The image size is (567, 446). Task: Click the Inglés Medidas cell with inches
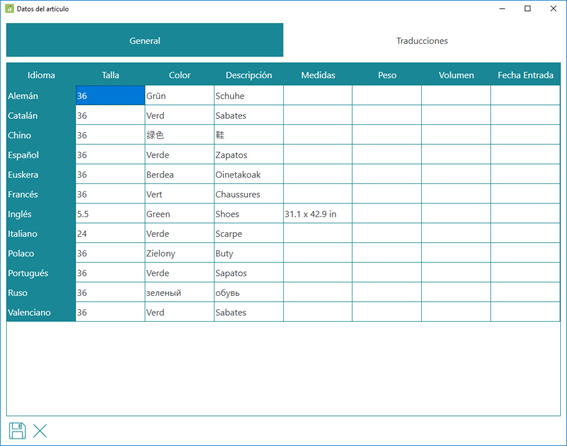point(318,214)
